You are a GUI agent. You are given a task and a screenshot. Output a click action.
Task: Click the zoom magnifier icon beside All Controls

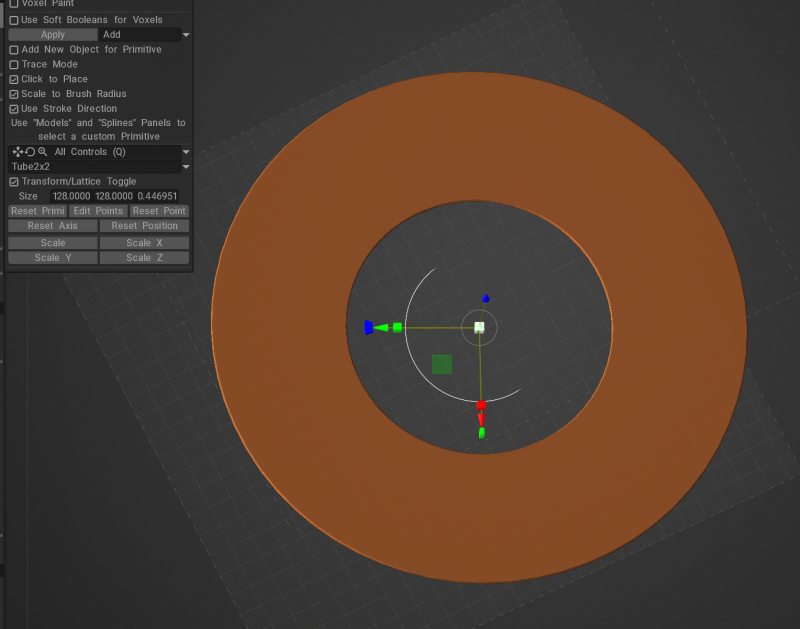[x=42, y=152]
